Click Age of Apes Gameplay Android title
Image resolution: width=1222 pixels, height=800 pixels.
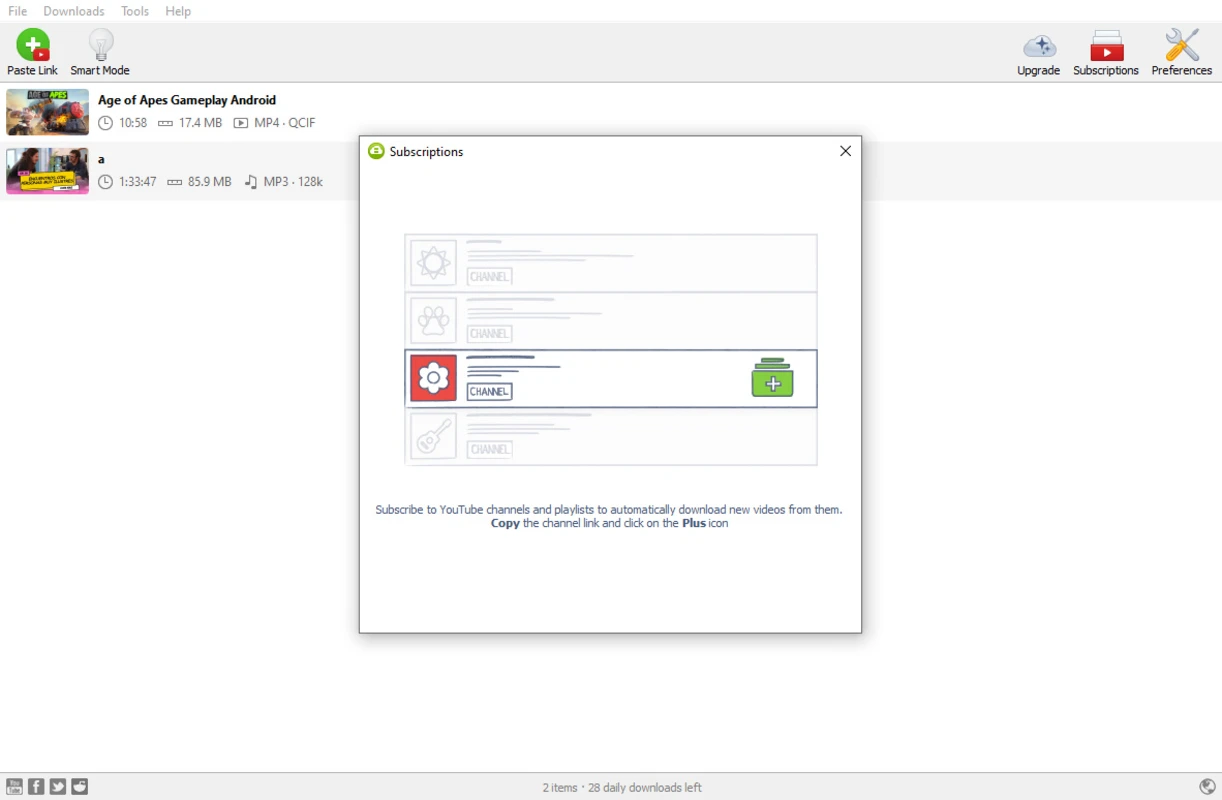(187, 100)
